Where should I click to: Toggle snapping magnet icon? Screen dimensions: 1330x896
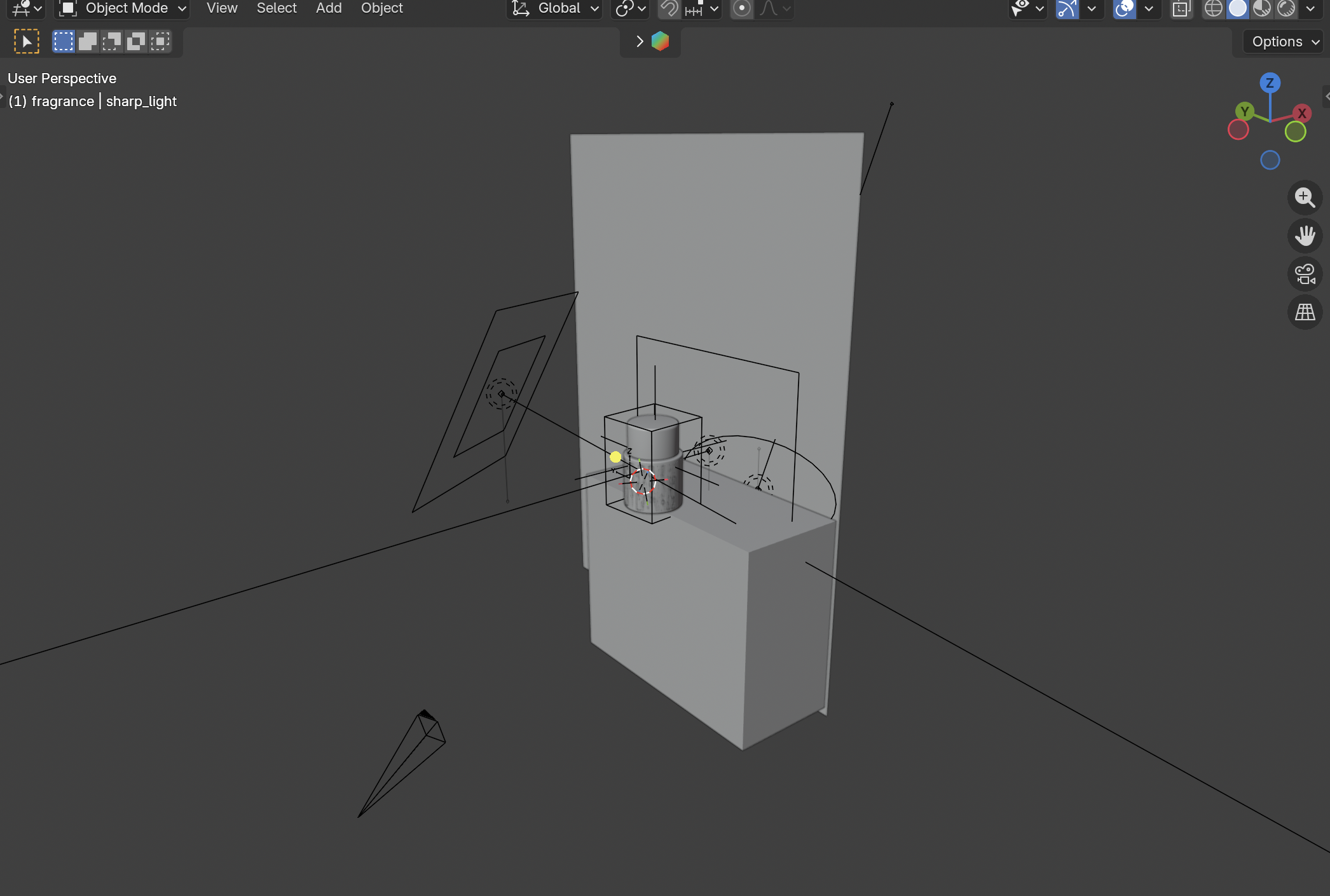(x=669, y=8)
